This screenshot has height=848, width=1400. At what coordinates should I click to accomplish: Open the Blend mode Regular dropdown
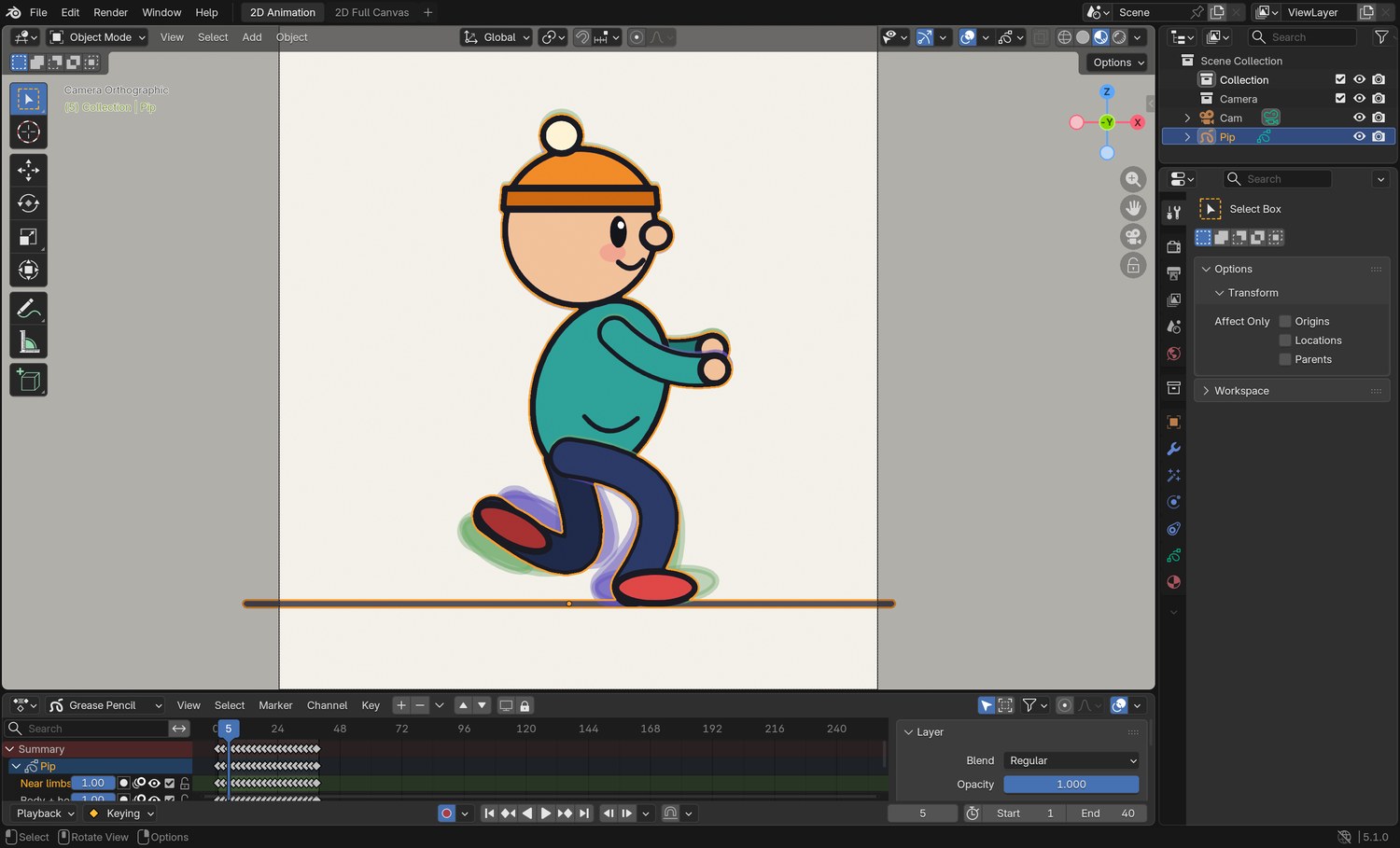pyautogui.click(x=1071, y=760)
